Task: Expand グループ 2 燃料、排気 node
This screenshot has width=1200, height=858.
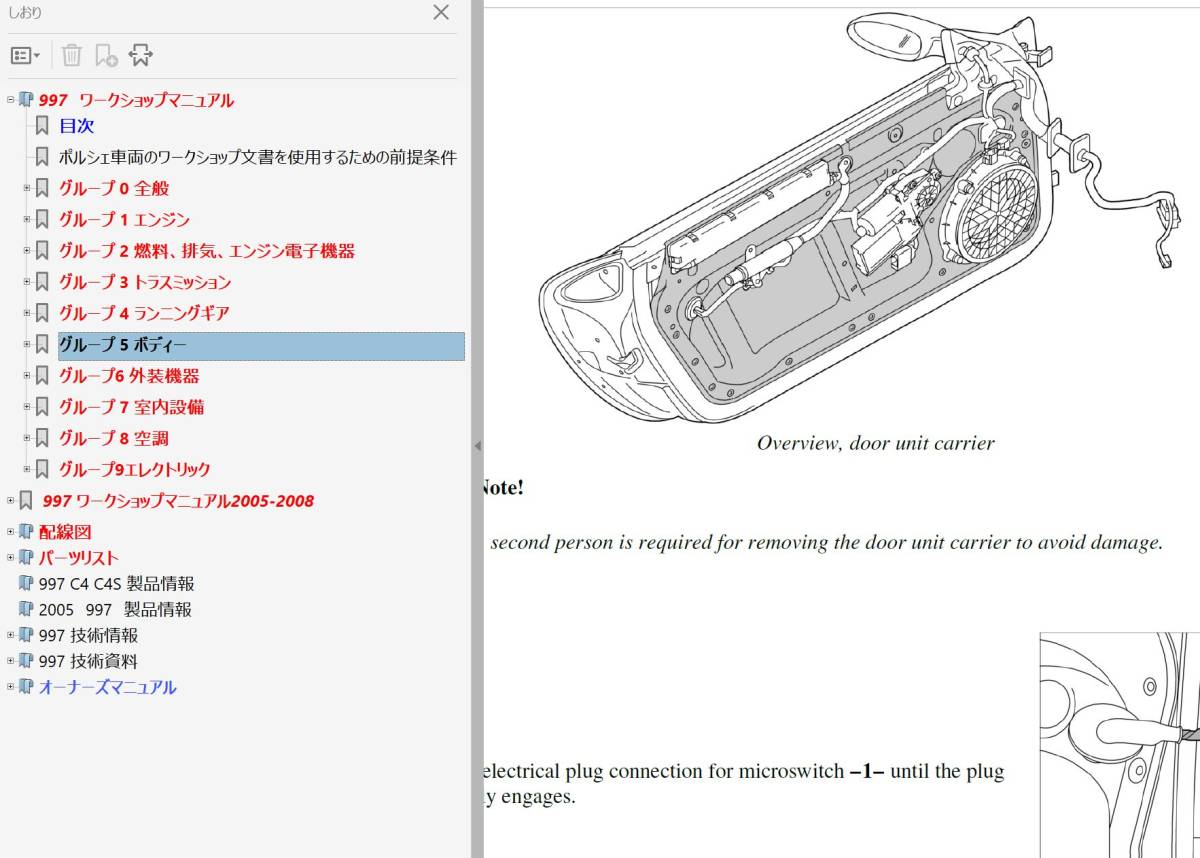Action: click(27, 250)
